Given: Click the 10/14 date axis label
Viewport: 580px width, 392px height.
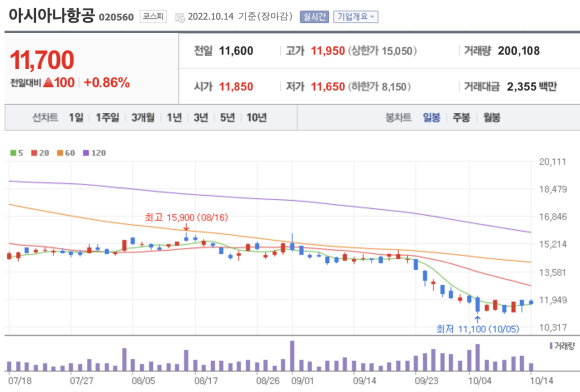Looking at the screenshot, I should tap(541, 381).
